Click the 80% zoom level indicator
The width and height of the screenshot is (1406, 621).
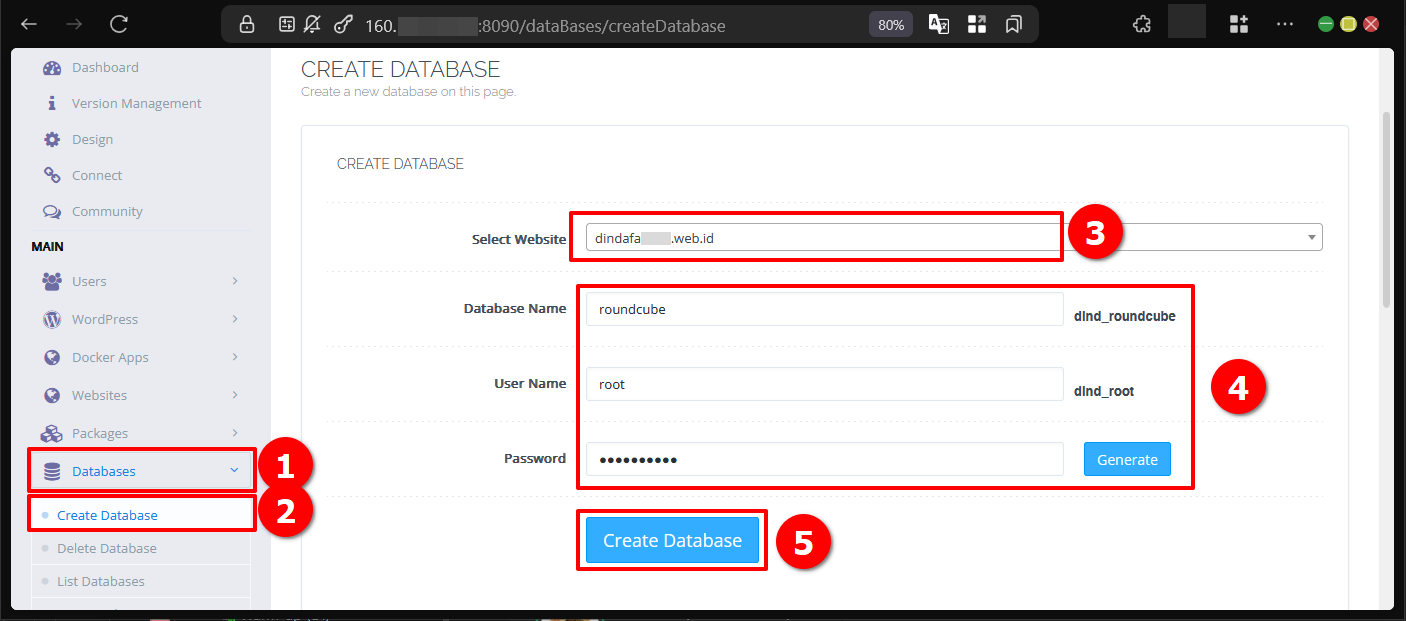point(890,25)
